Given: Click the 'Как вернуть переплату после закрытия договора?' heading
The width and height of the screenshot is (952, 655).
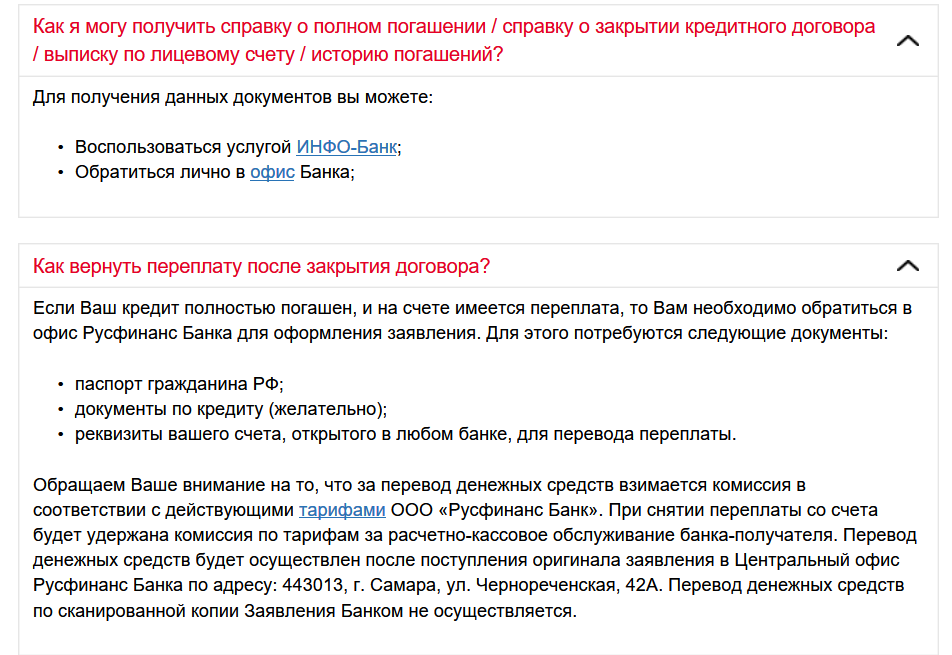Looking at the screenshot, I should 261,267.
